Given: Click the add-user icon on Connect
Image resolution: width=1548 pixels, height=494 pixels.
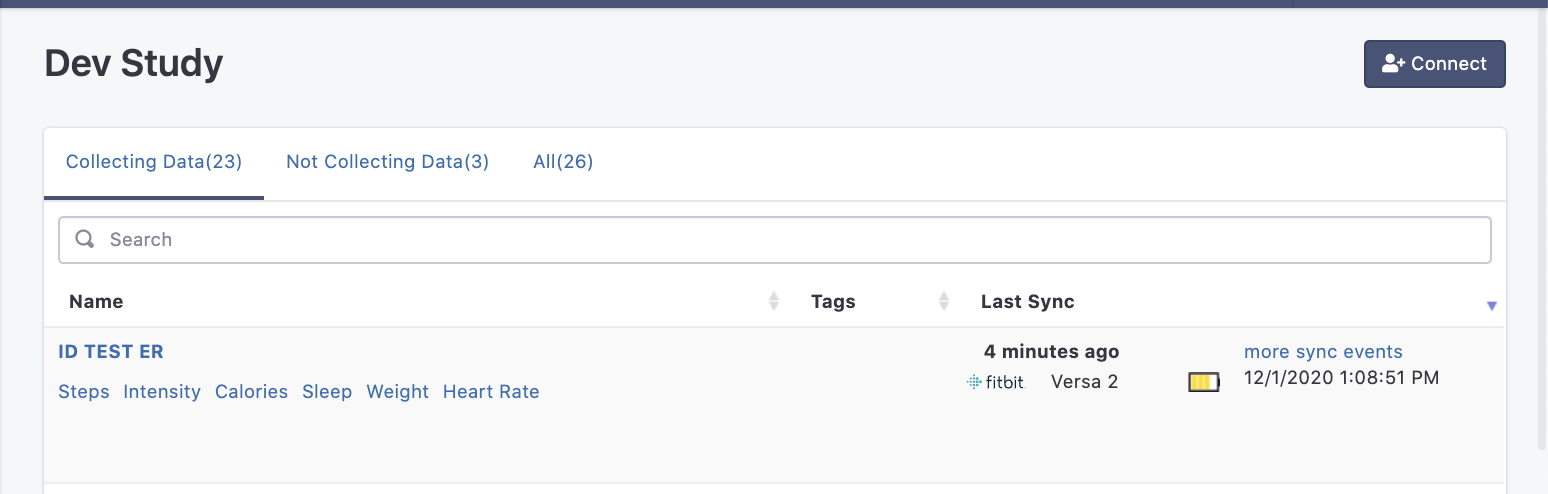Looking at the screenshot, I should [x=1394, y=64].
